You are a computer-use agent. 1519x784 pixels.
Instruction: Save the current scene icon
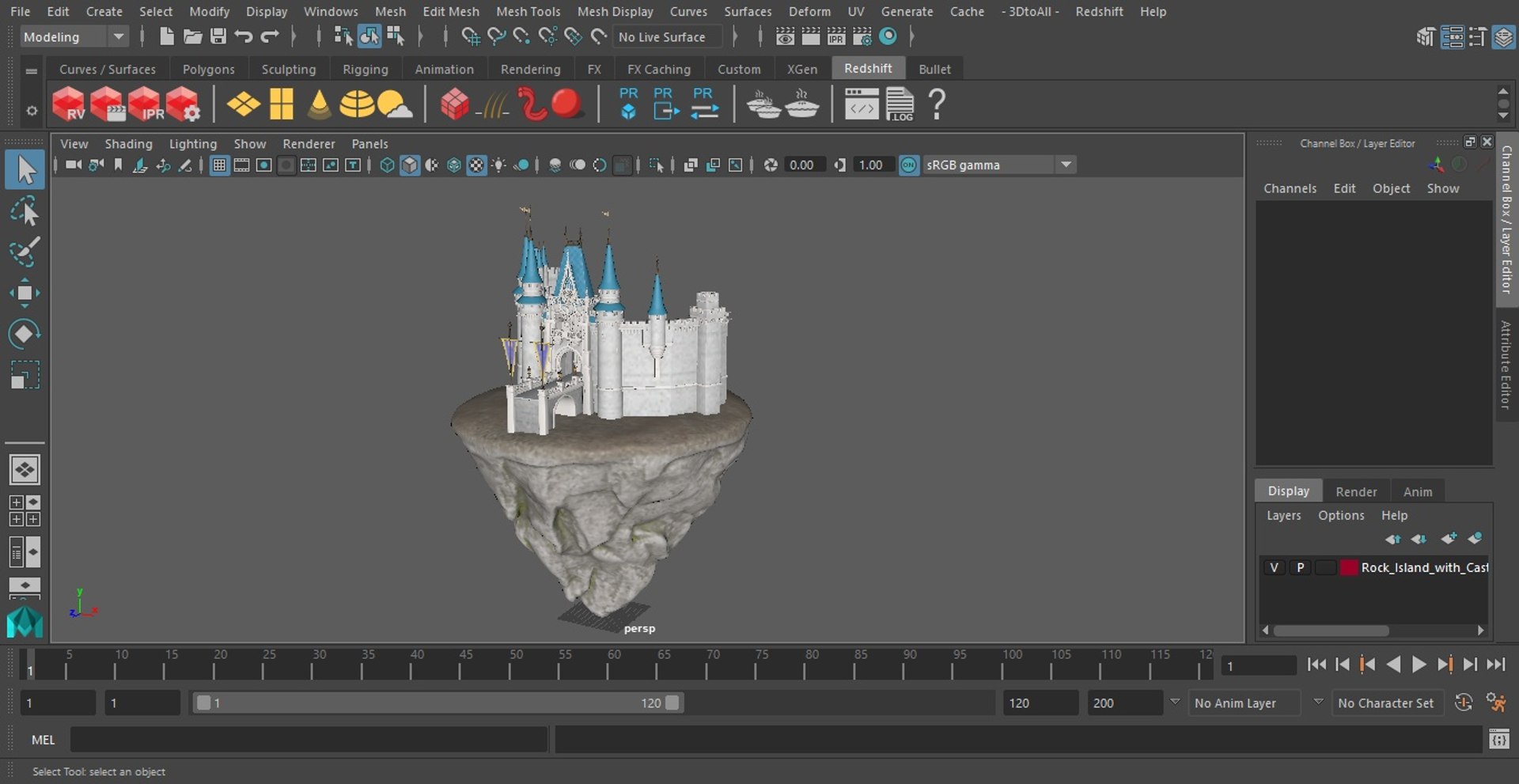(218, 36)
